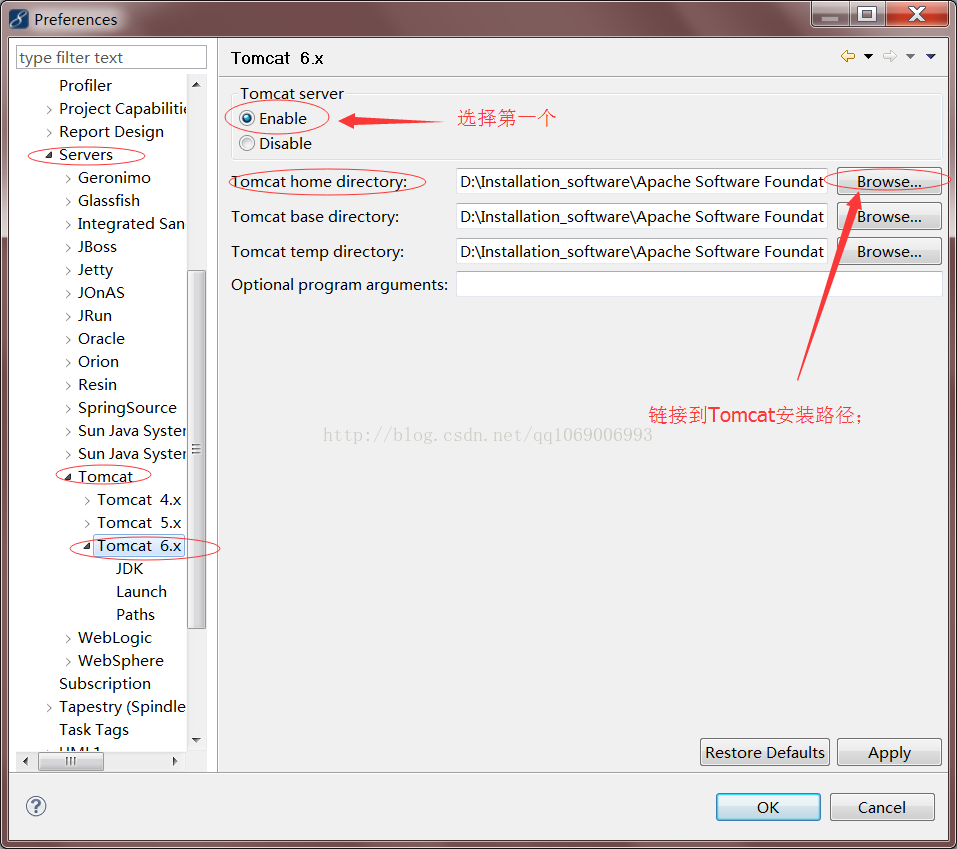This screenshot has width=957, height=849.
Task: Open the back history dropdown arrow
Action: point(868,56)
